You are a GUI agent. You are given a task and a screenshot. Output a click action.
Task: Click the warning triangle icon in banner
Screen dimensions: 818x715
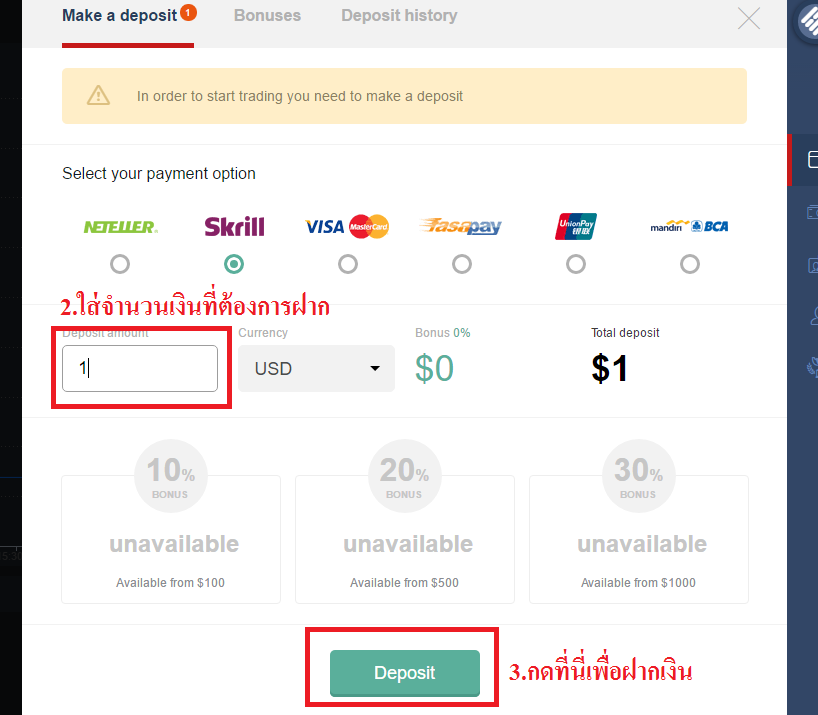[98, 95]
